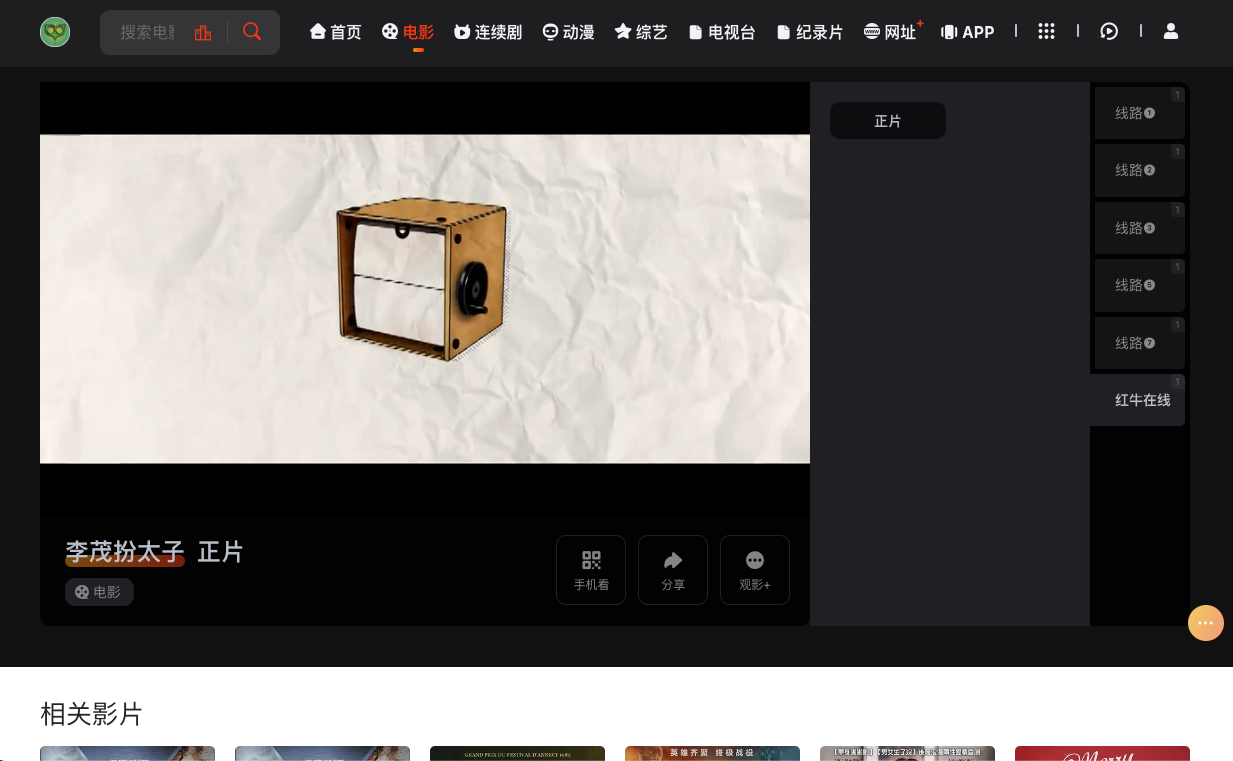Viewport: 1233px width, 761px height.
Task: Select the 红牛在线 source tab
Action: (1141, 400)
